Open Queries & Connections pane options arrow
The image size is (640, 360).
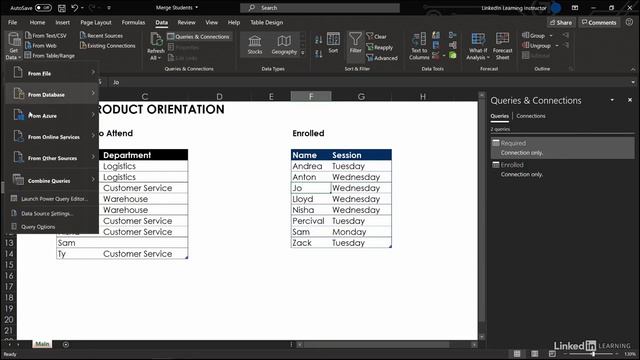612,100
